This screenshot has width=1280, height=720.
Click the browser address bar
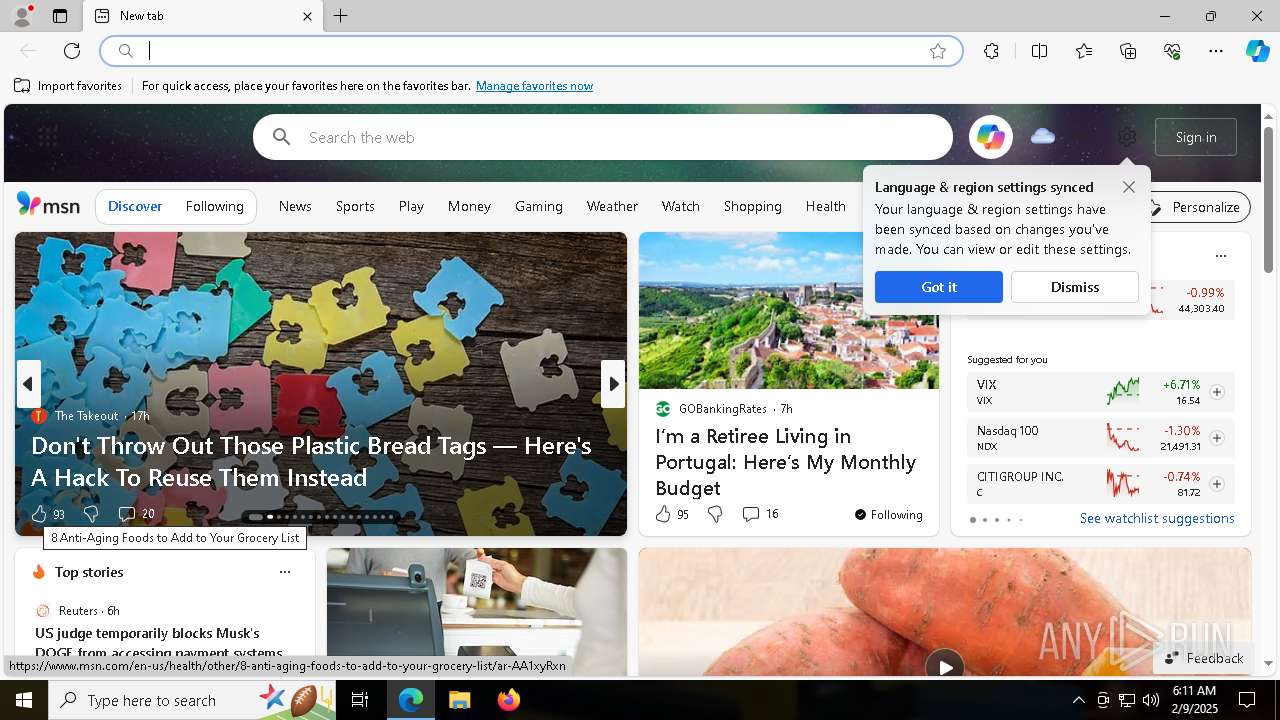[x=531, y=51]
